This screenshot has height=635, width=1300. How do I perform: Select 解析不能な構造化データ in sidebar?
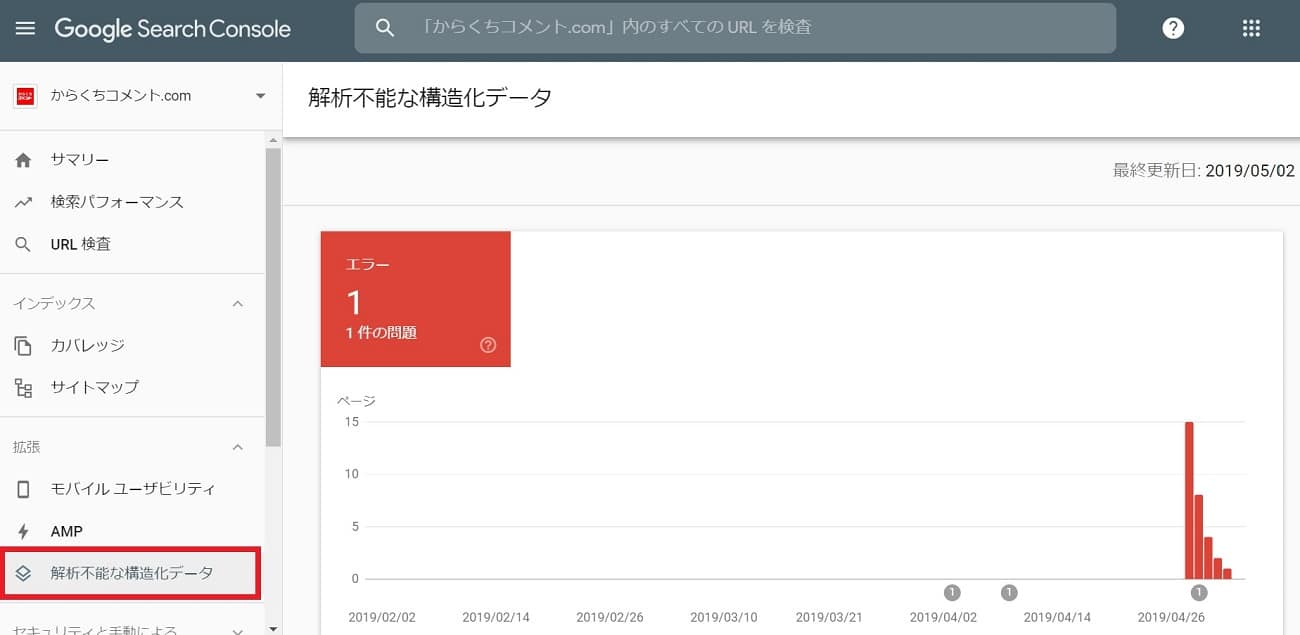(x=131, y=573)
